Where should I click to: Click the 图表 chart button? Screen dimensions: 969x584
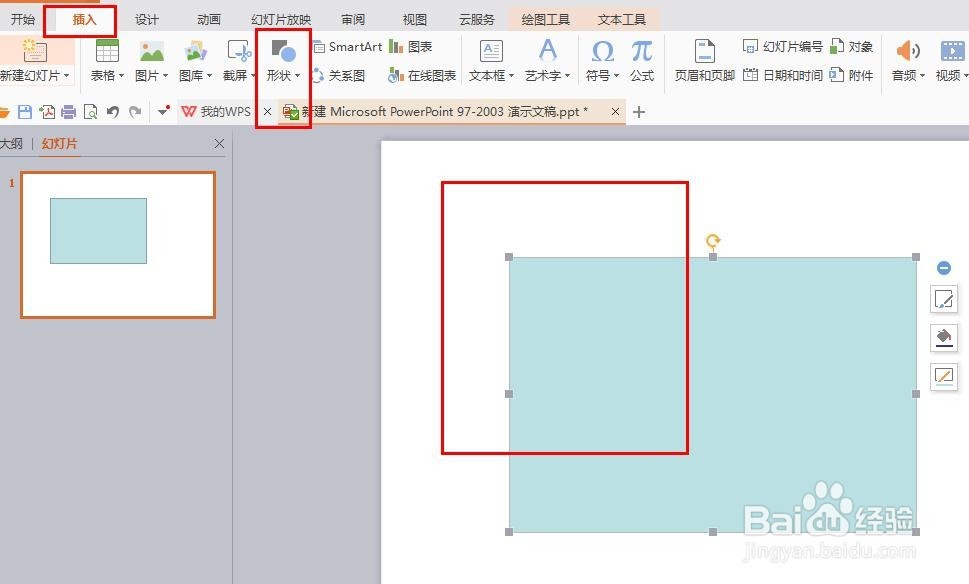410,46
